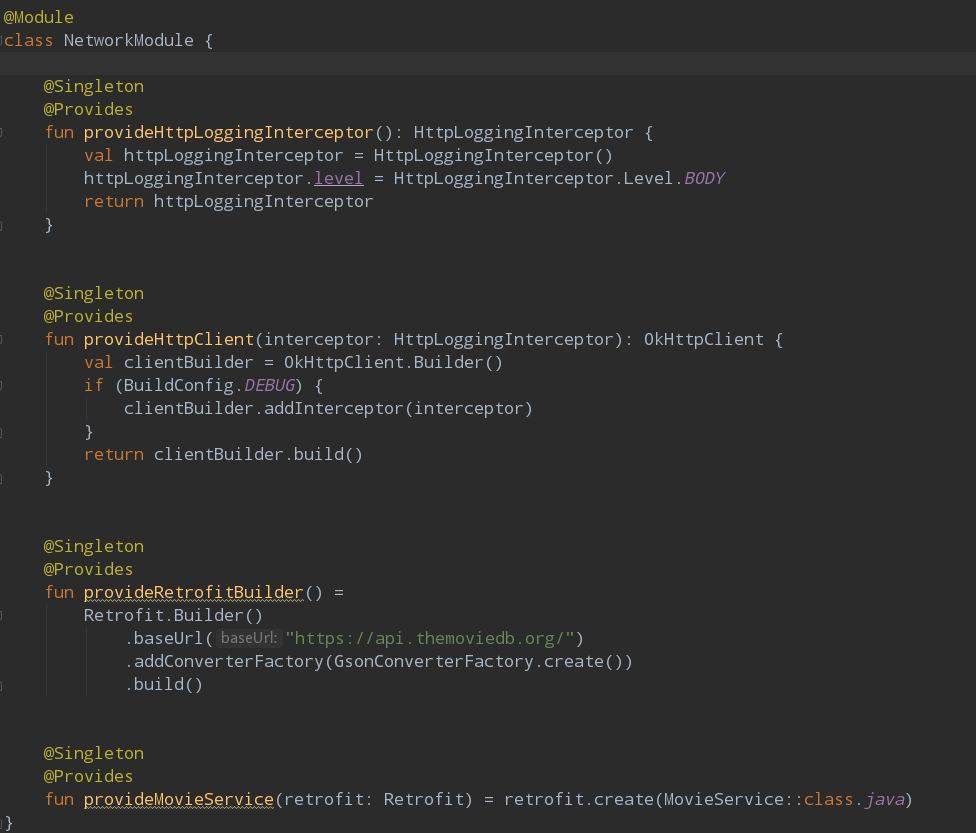Click @Provides above provideMovieService
This screenshot has height=833, width=976.
(88, 776)
